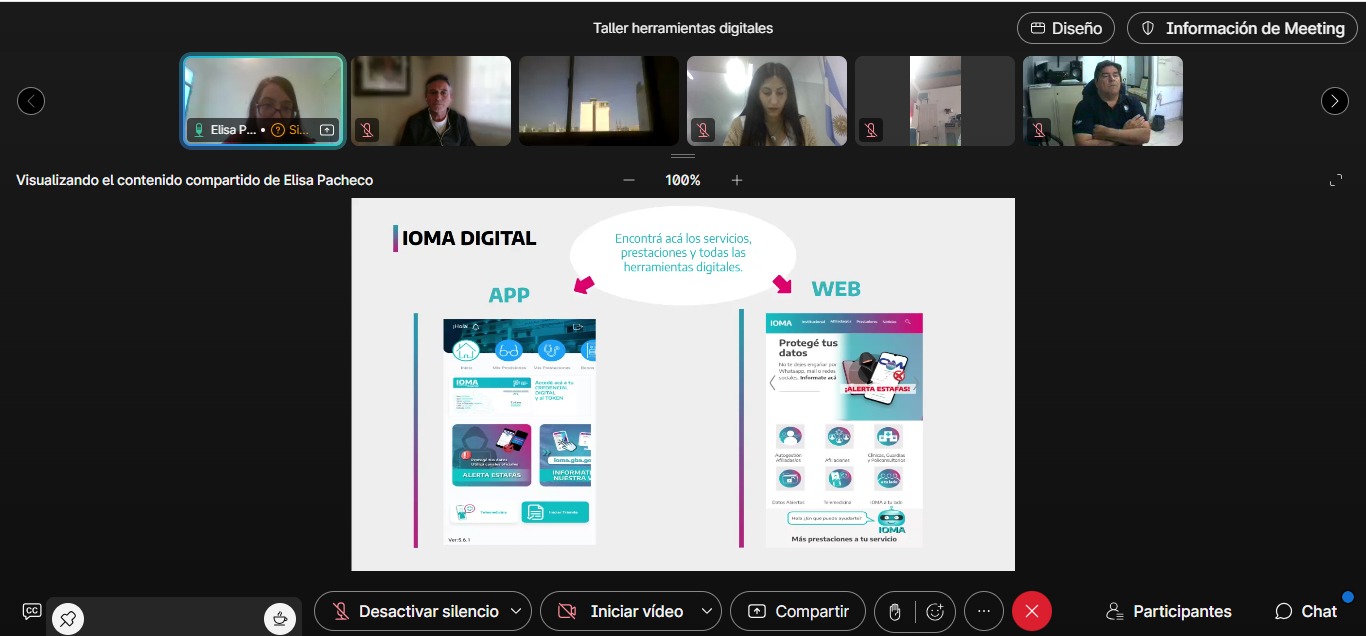Click the coffee cup icon

[280, 618]
